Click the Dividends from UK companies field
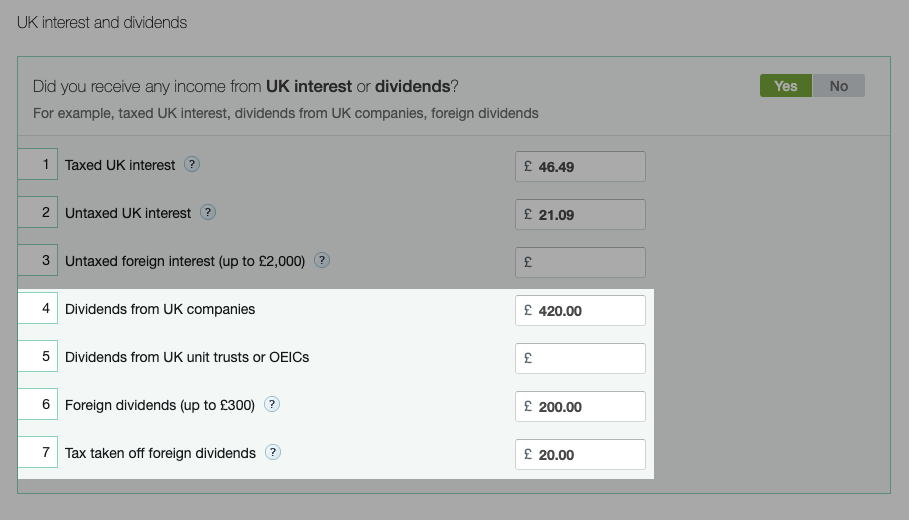909x520 pixels. pyautogui.click(x=580, y=310)
